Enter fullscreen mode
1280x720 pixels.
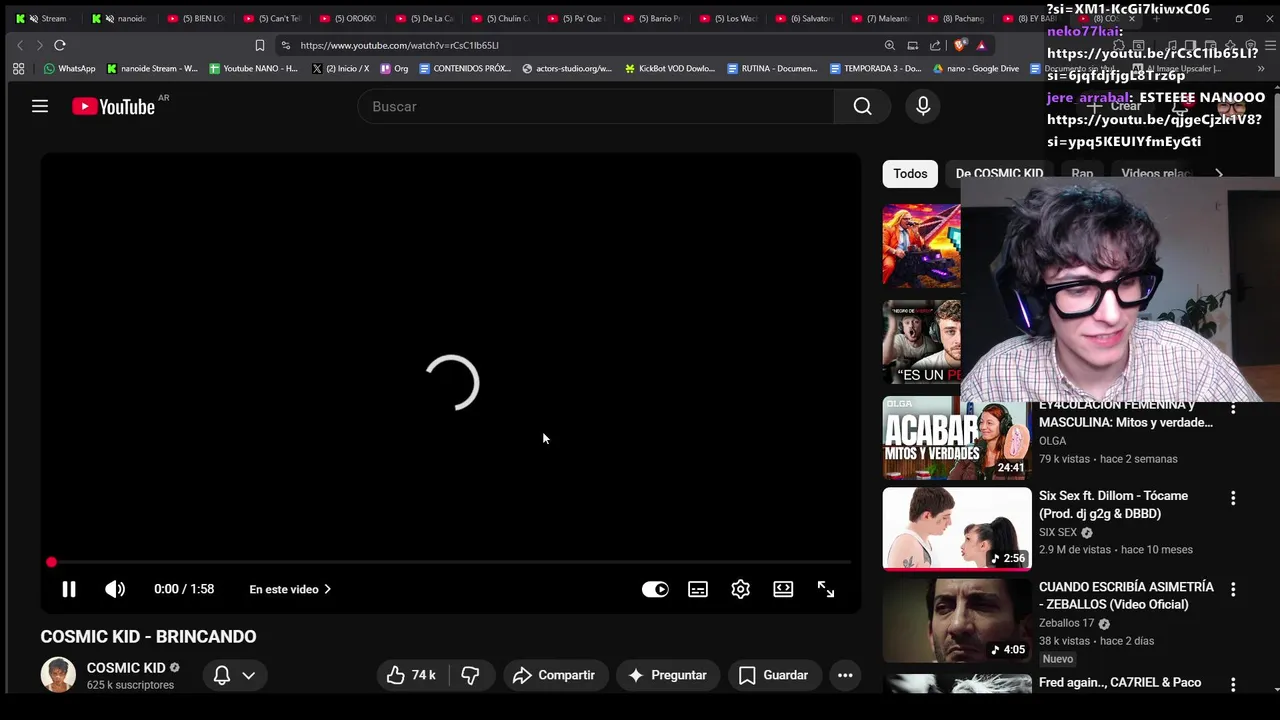[x=826, y=589]
